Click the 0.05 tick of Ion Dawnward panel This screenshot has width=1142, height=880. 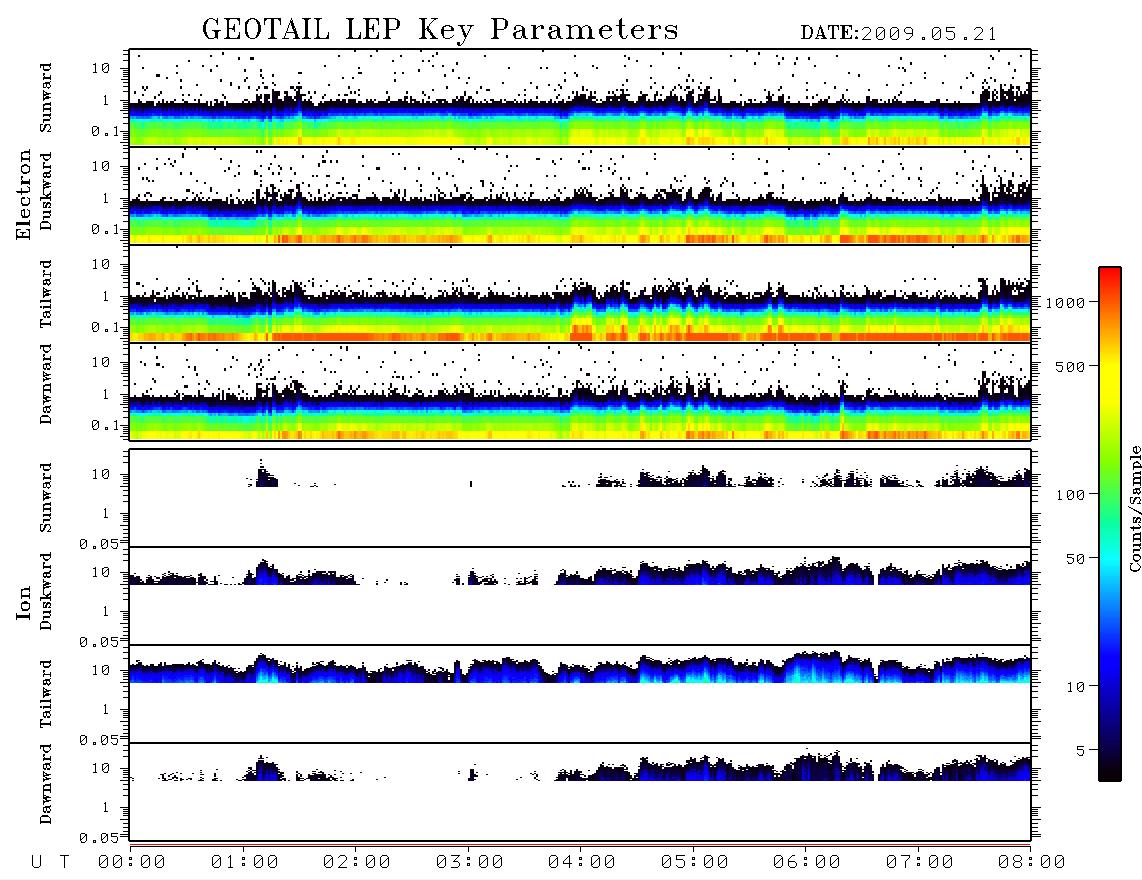pos(98,838)
